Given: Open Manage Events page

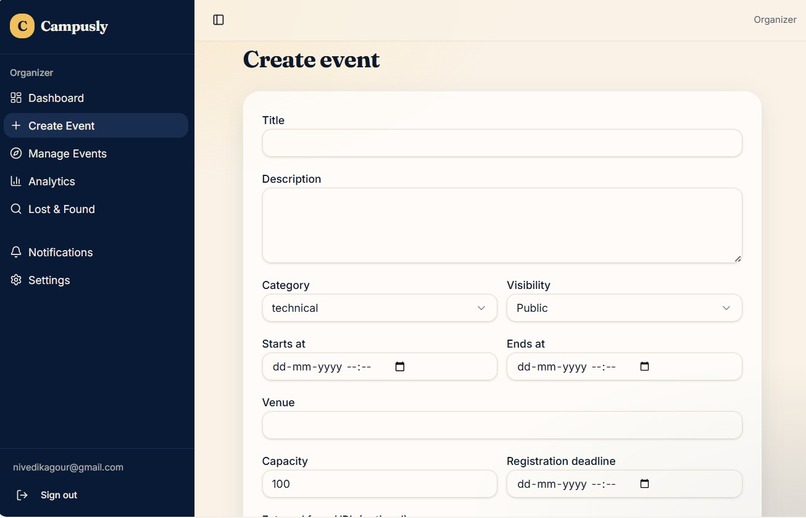Looking at the screenshot, I should coord(96,153).
